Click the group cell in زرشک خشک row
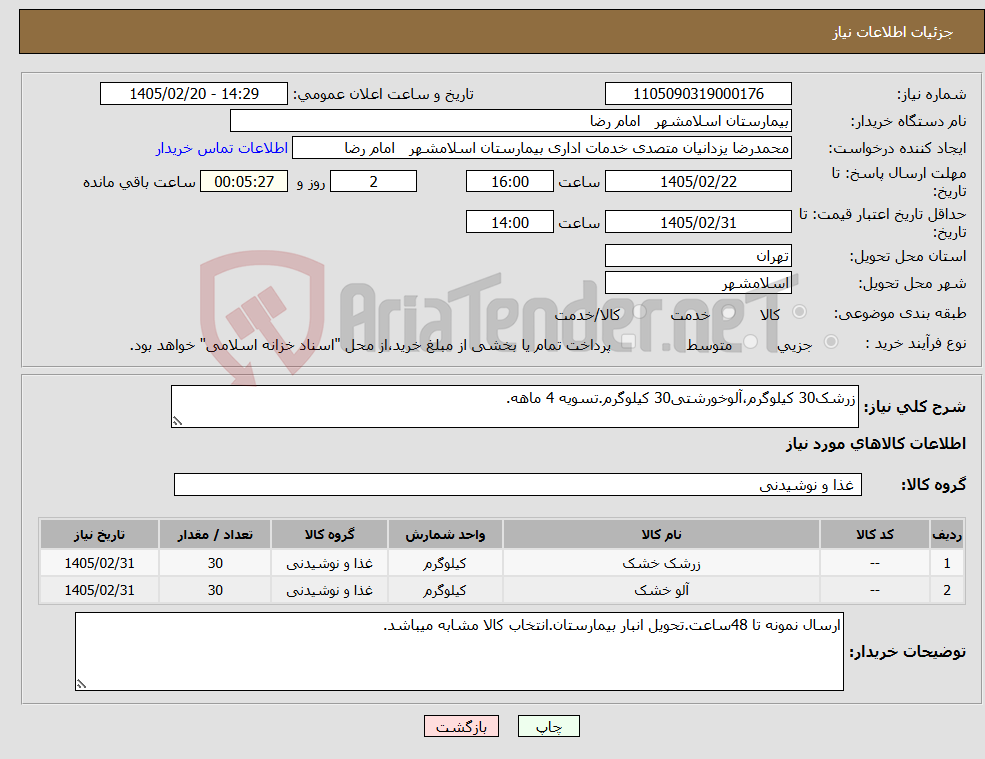985x759 pixels. point(329,563)
